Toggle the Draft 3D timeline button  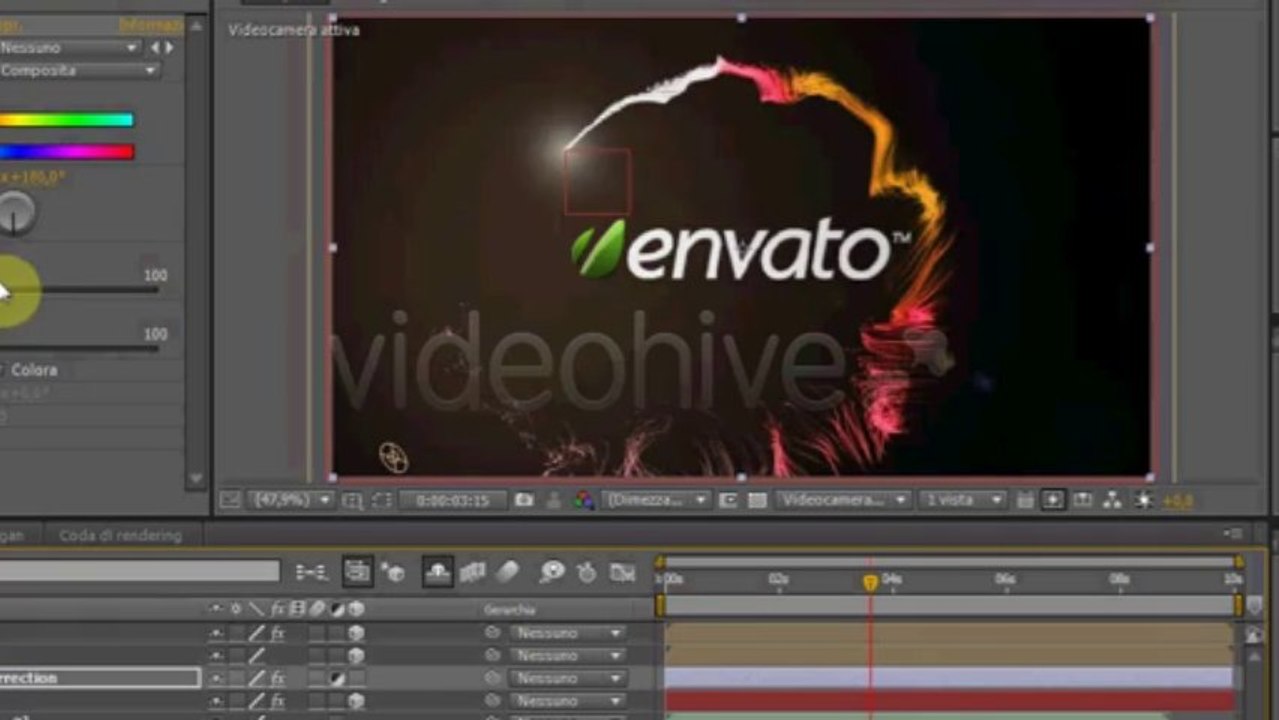392,572
